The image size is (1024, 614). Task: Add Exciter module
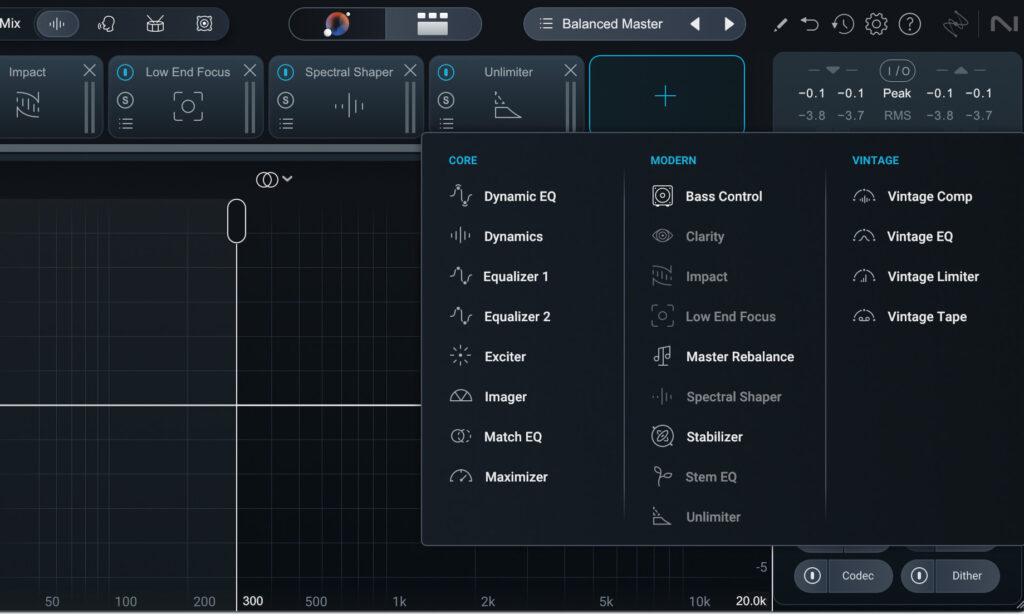488,357
